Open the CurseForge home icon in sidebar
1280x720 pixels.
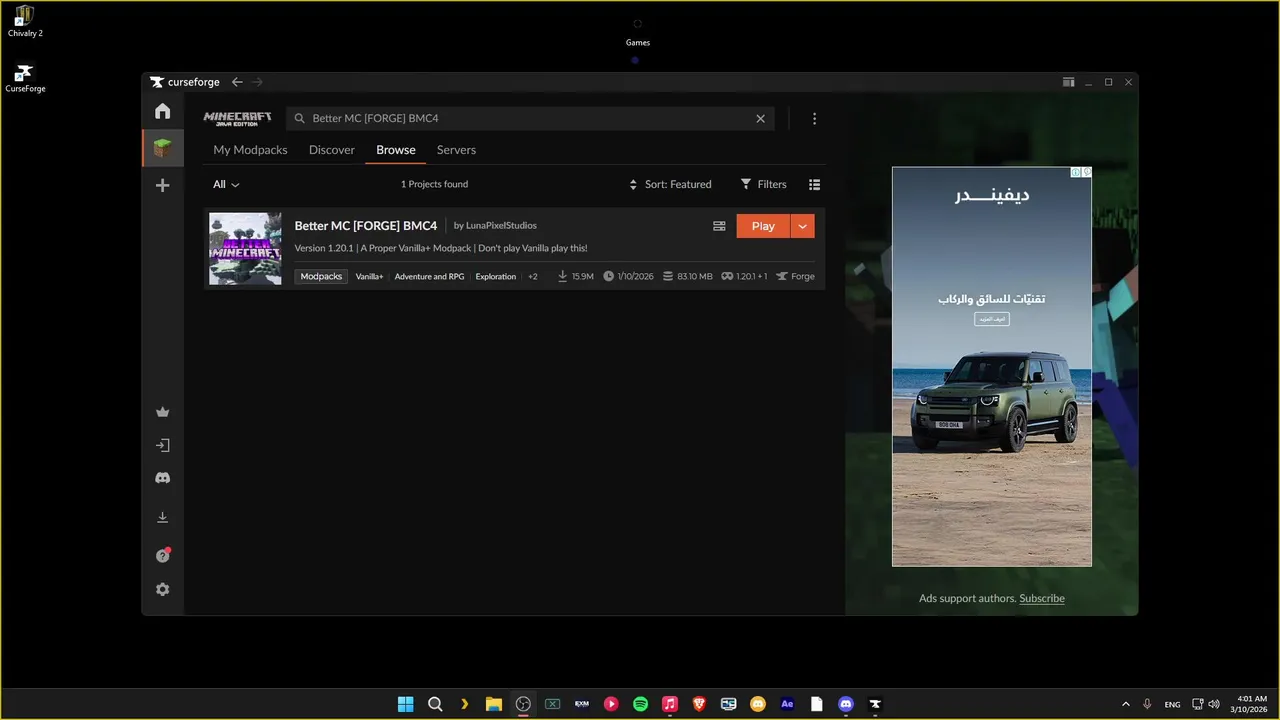[x=162, y=111]
